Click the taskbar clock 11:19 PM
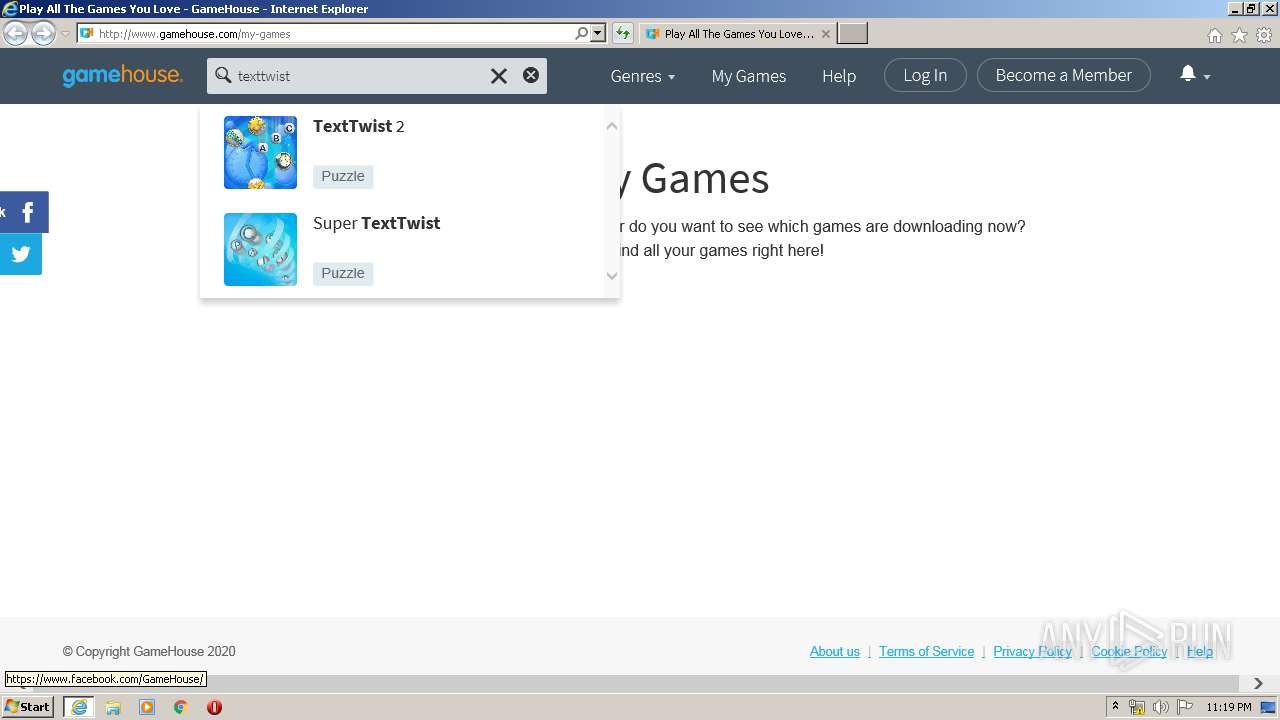This screenshot has width=1280, height=720. (1229, 707)
